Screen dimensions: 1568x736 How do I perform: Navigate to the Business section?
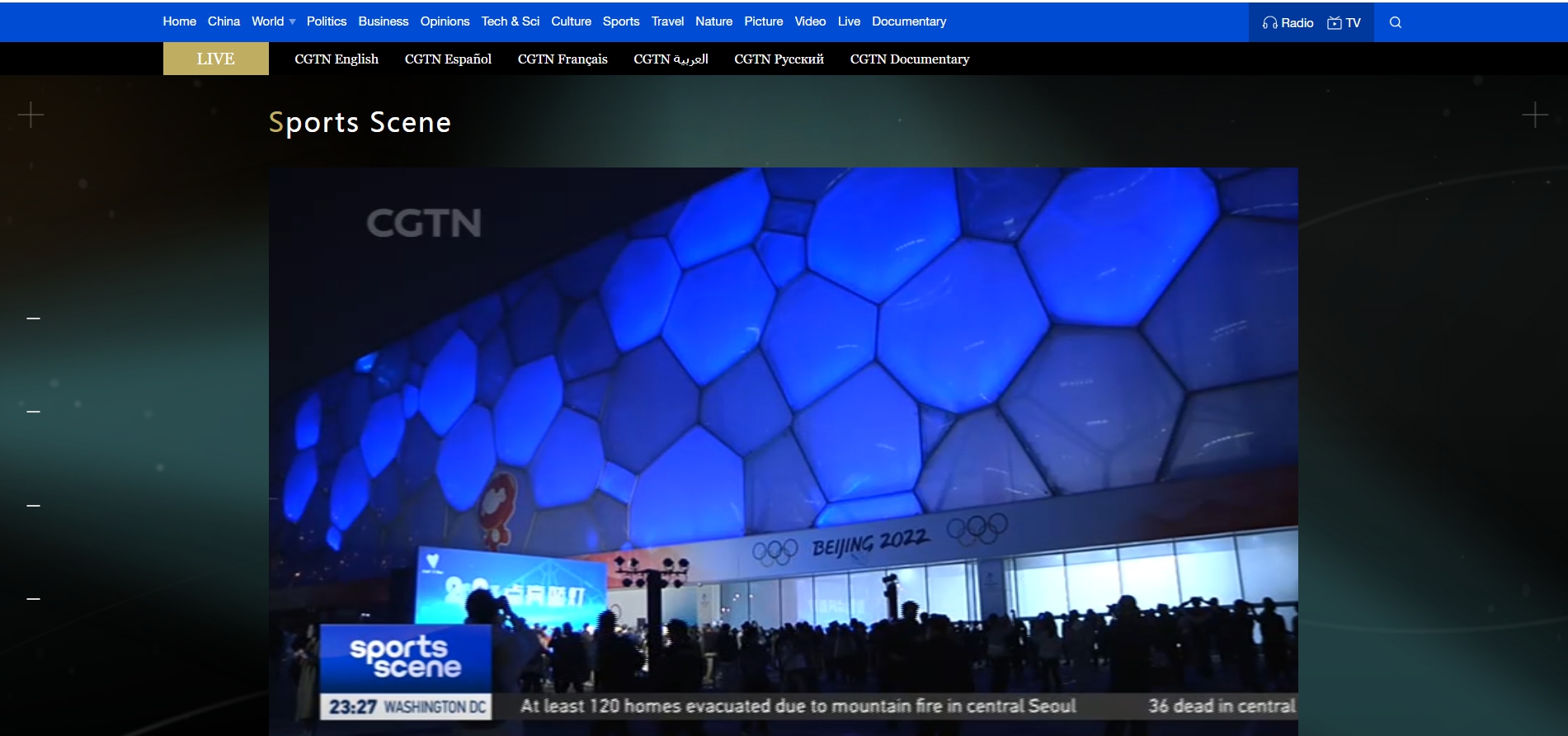(383, 21)
